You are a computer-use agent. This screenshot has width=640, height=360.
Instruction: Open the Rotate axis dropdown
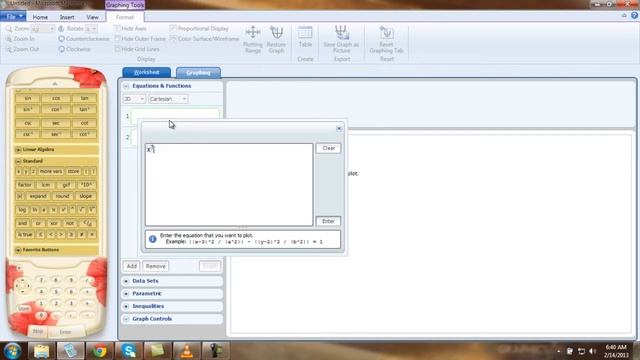91,29
